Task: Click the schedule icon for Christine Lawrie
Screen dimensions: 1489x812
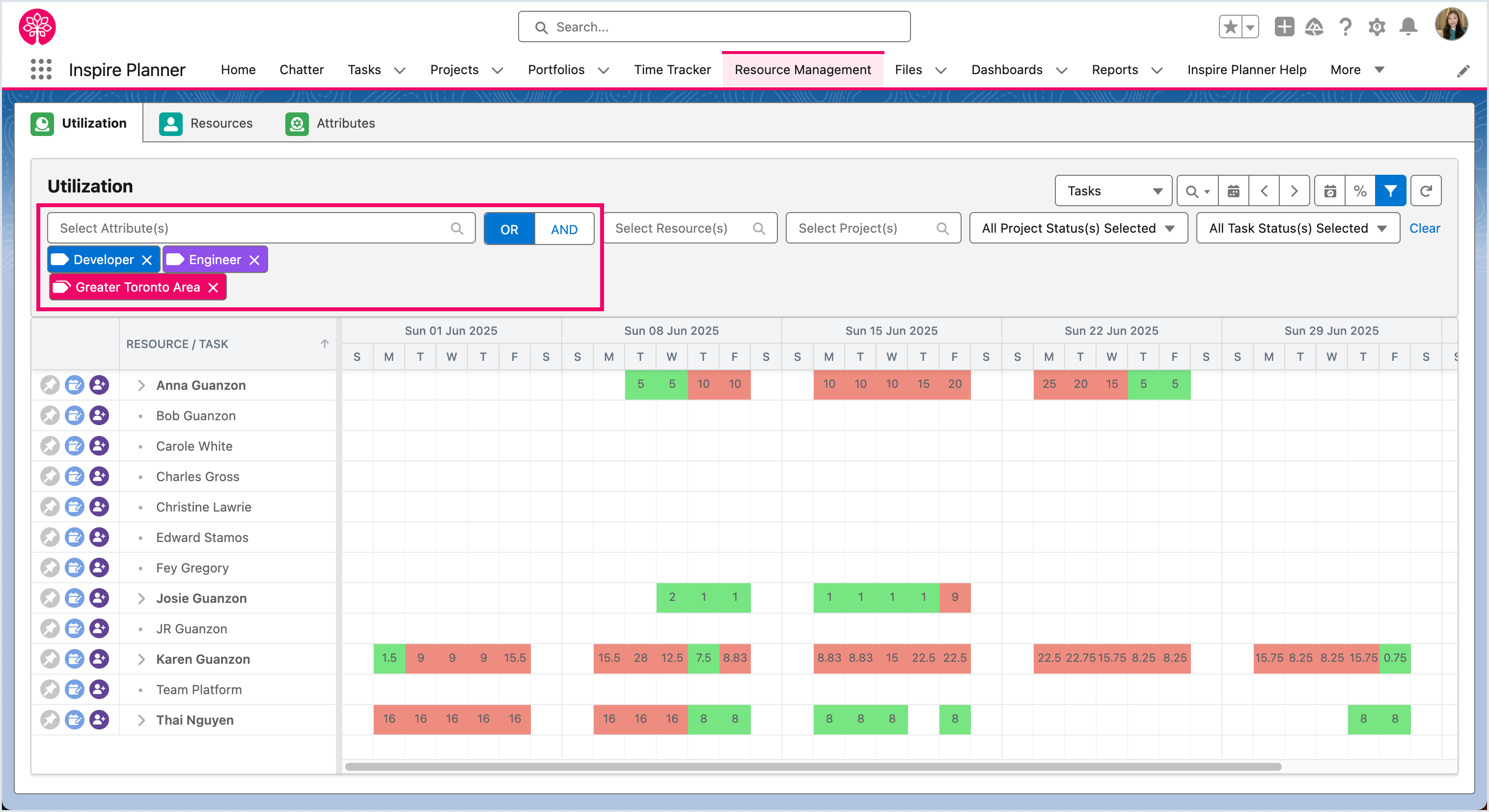Action: tap(75, 507)
